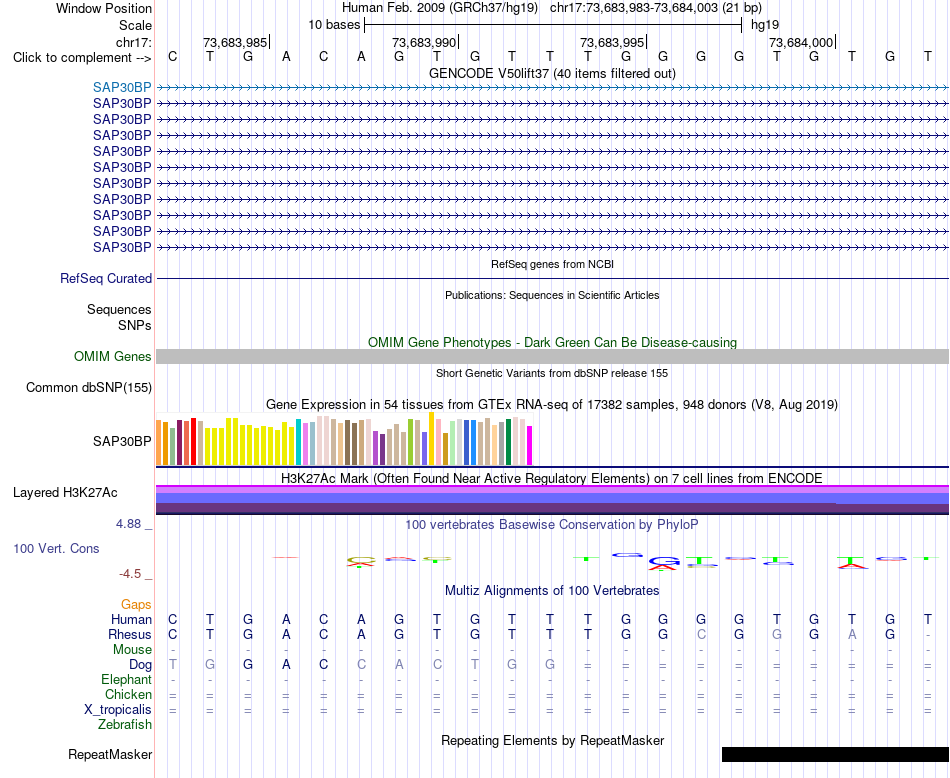The width and height of the screenshot is (950, 778).
Task: Click the chr17:73,683,983-73,684,003 (21 bp) position text
Action: [x=656, y=8]
